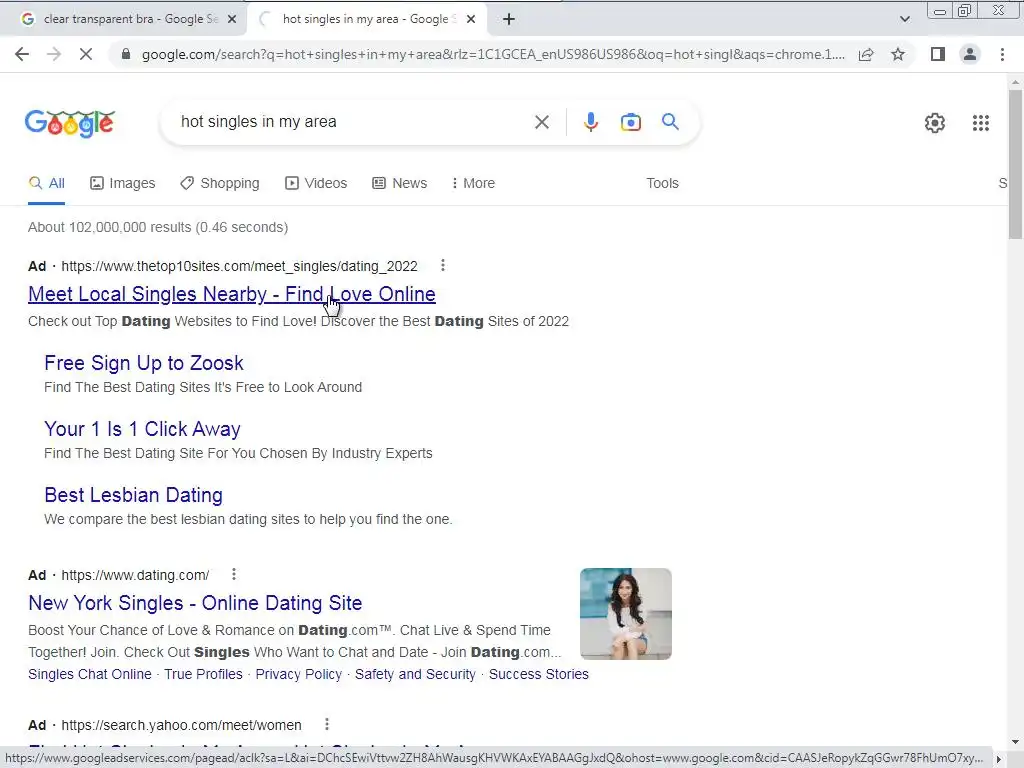The height and width of the screenshot is (768, 1024).
Task: Select the All results tab
Action: (46, 184)
